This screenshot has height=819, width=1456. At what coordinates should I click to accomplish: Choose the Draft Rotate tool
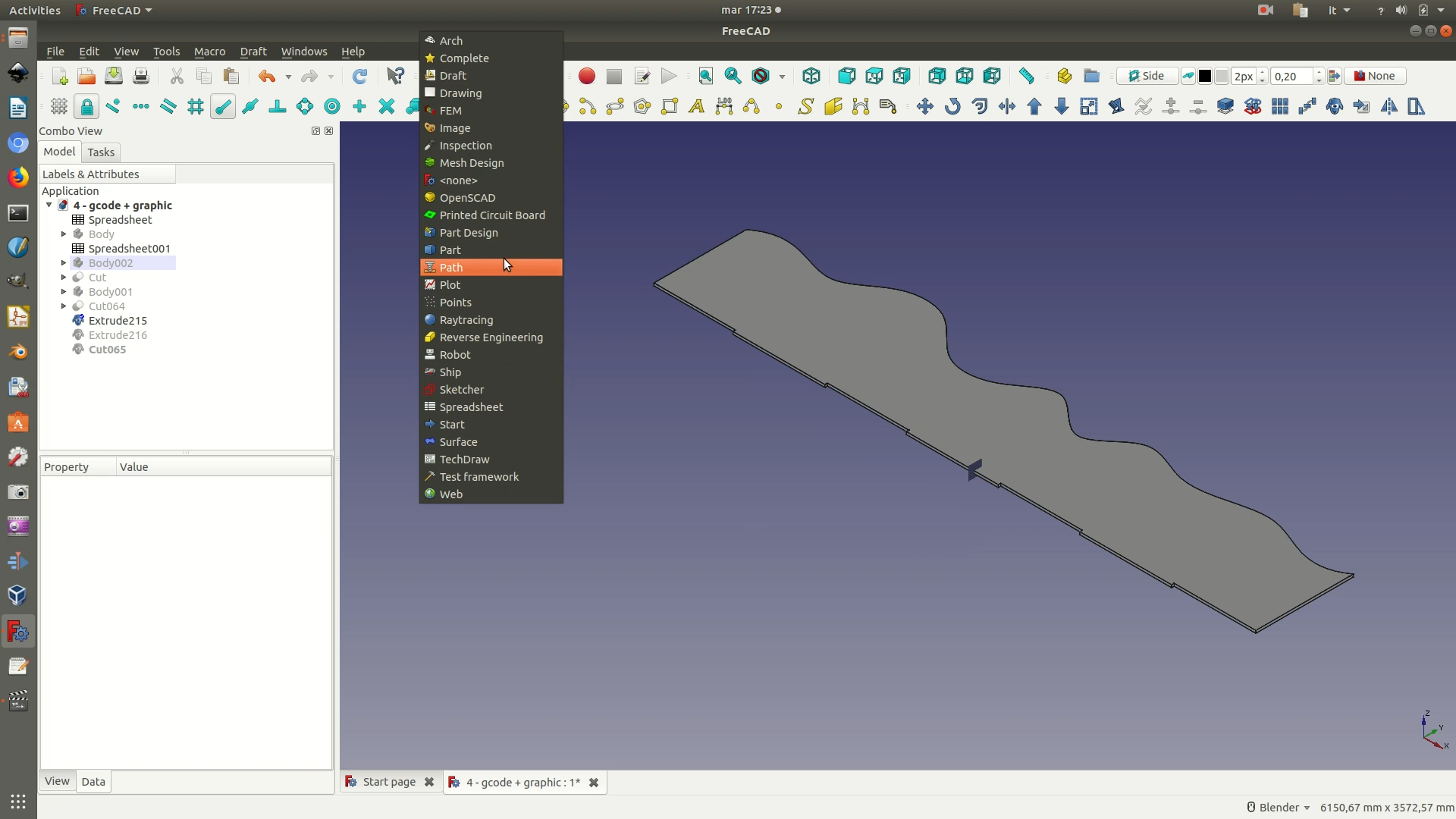click(x=952, y=106)
